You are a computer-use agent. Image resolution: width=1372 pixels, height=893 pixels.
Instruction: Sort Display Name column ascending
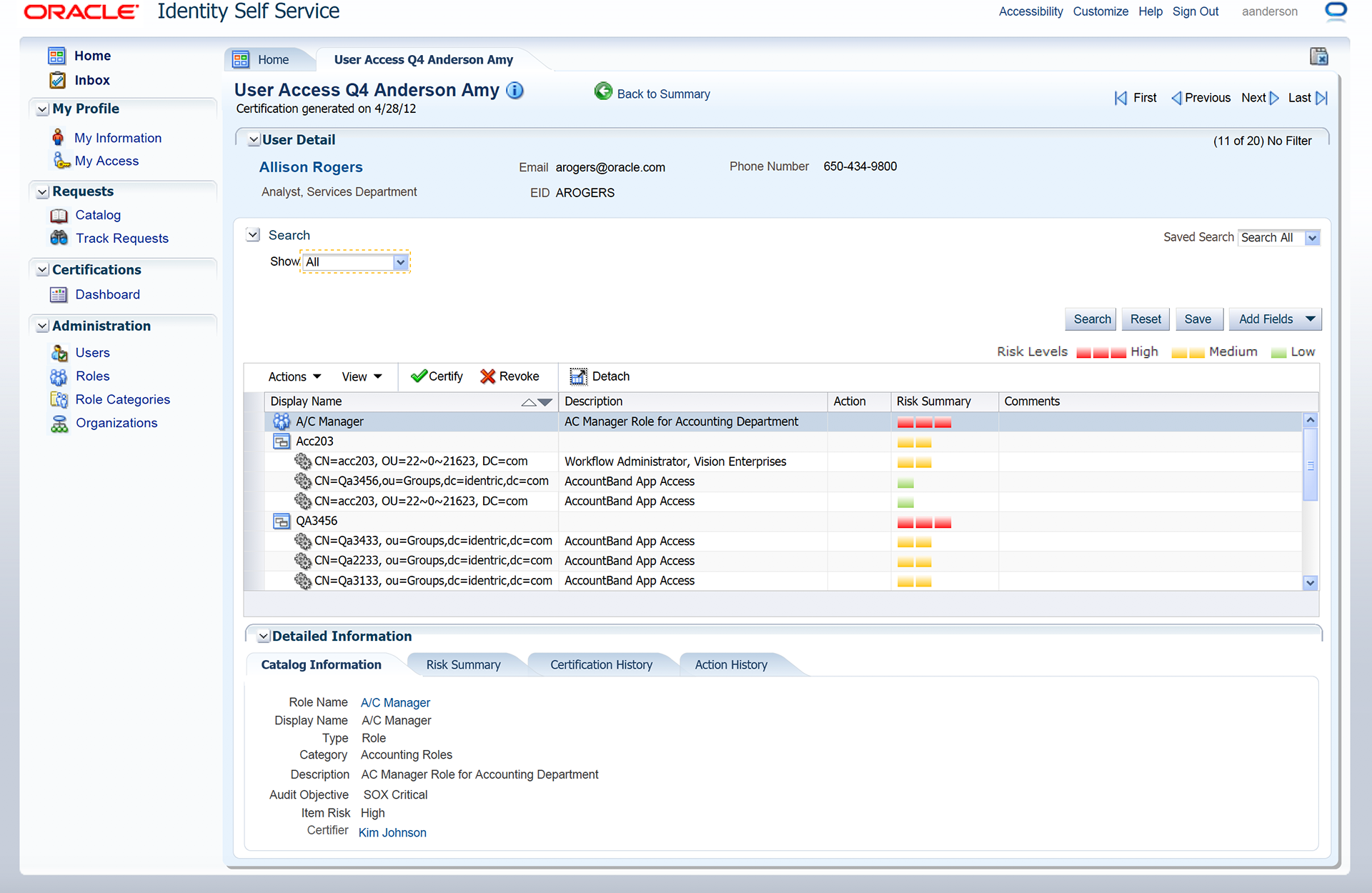coord(529,402)
